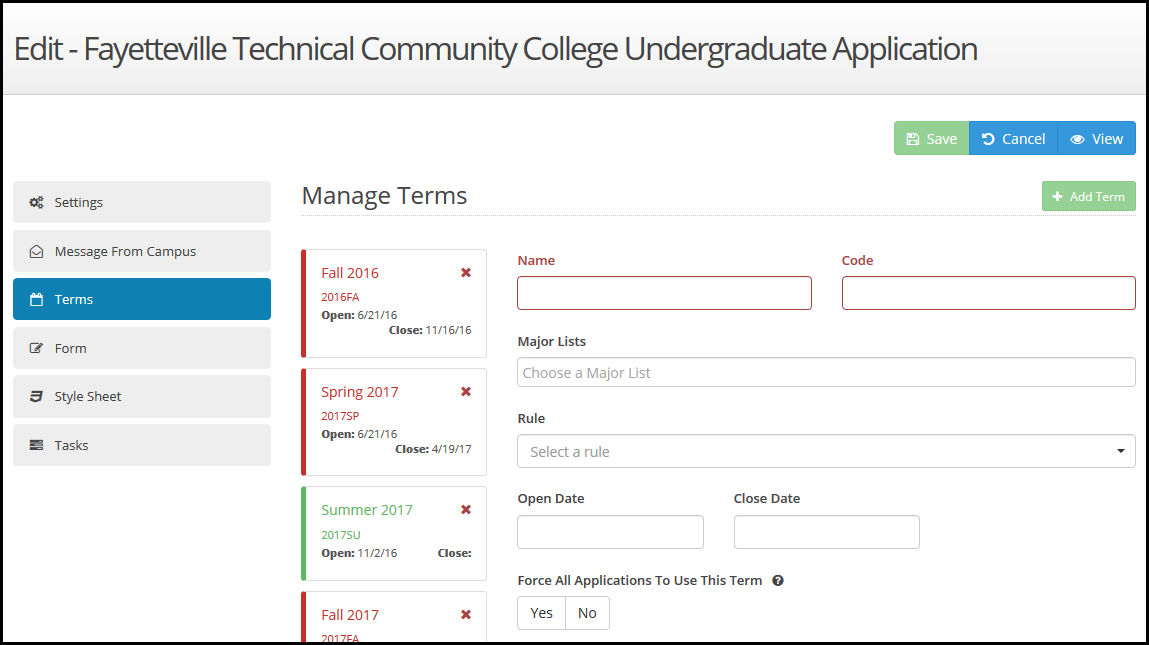Click the calendar icon on the Terms tab
The height and width of the screenshot is (645, 1149).
click(x=39, y=299)
